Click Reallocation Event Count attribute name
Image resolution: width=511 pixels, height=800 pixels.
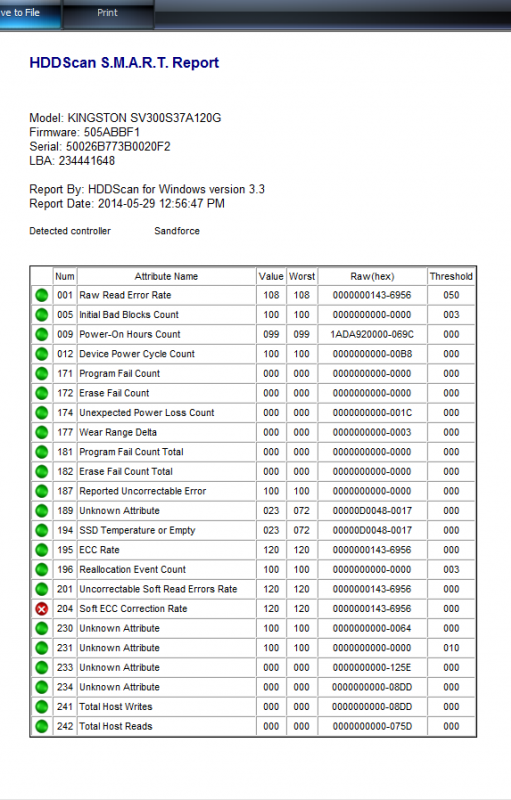click(133, 569)
